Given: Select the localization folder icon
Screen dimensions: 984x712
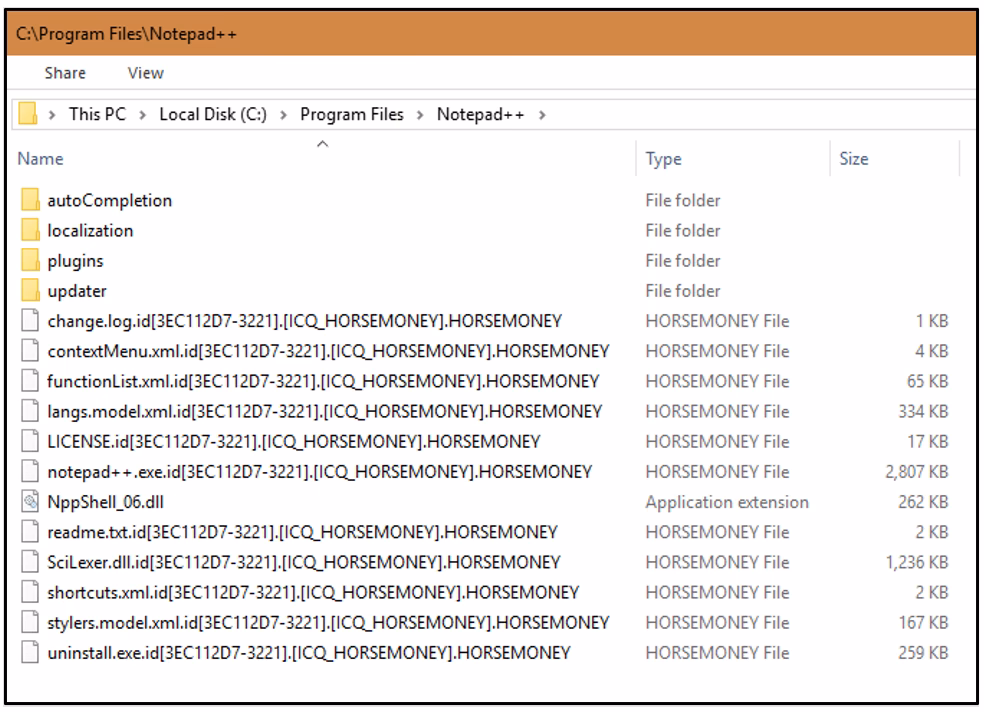Looking at the screenshot, I should click(x=29, y=230).
